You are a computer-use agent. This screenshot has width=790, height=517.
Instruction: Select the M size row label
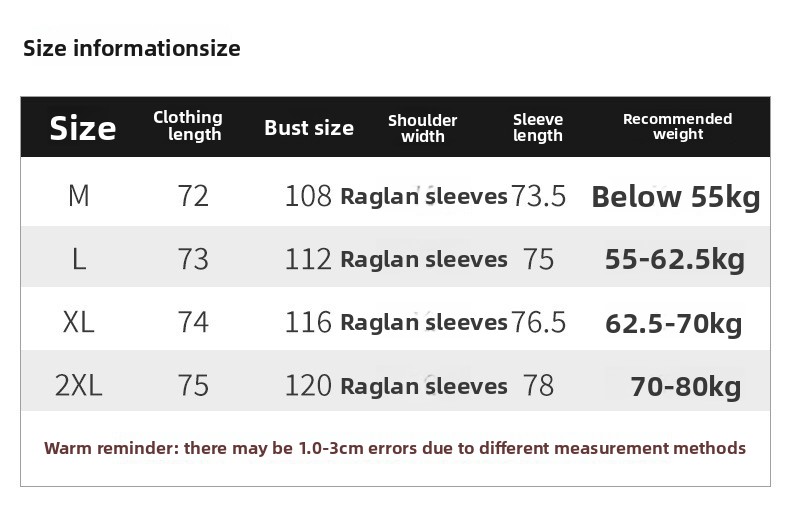coord(79,196)
